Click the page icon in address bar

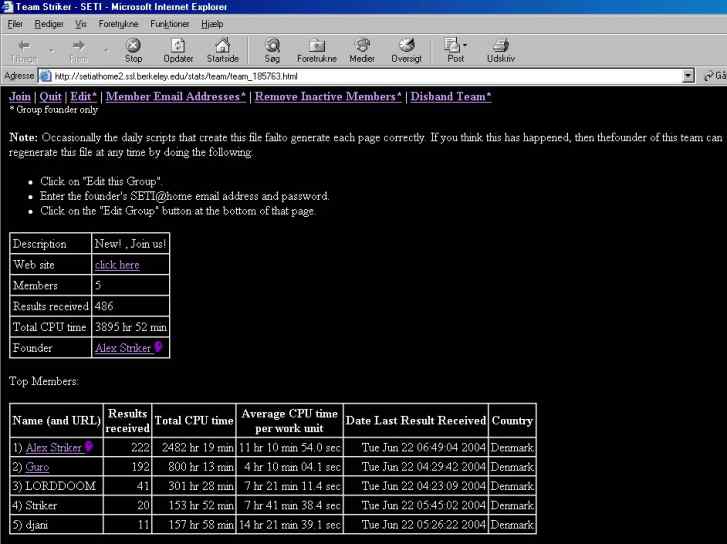(45, 76)
